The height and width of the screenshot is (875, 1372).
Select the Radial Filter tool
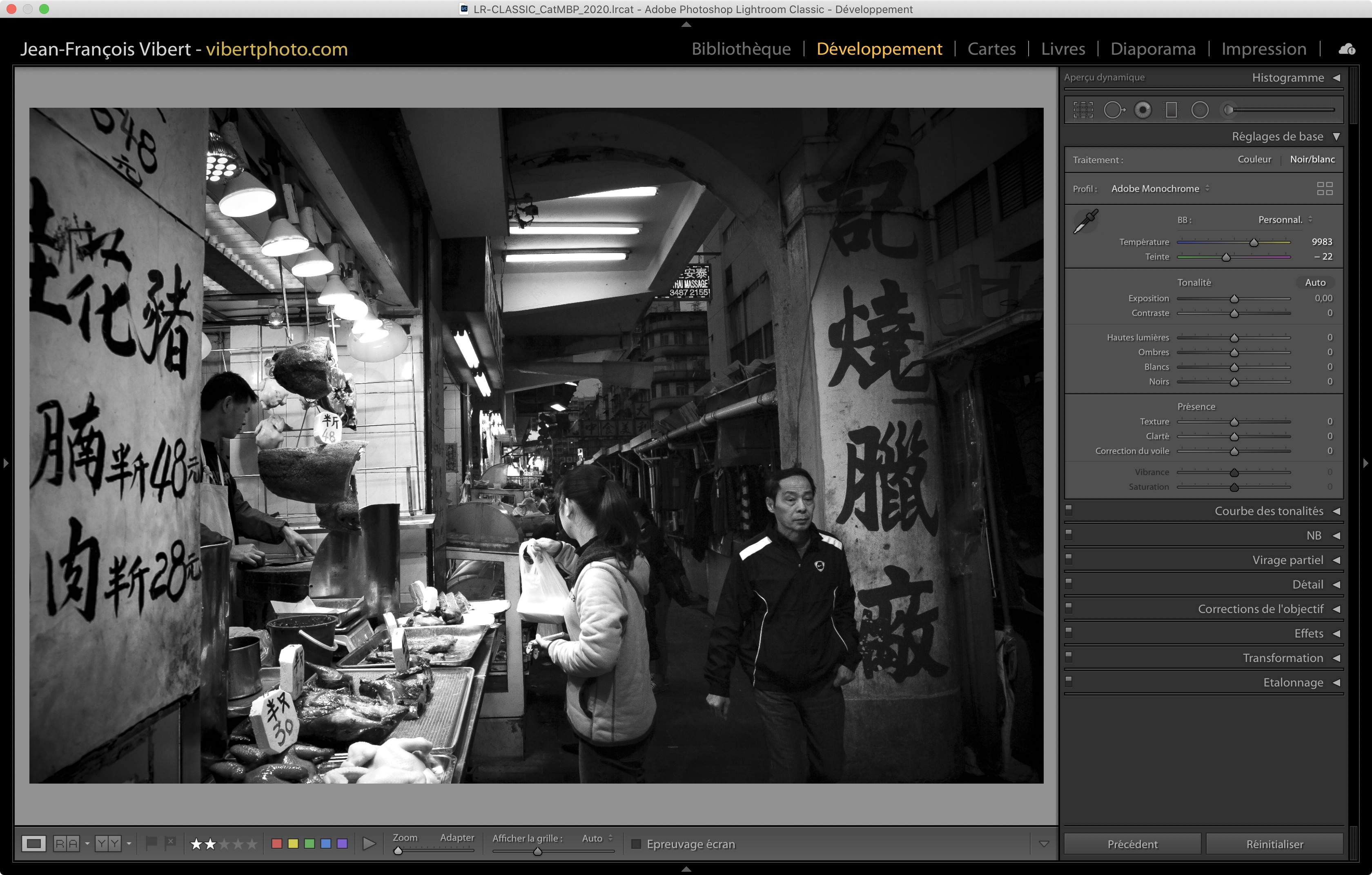(x=1199, y=110)
